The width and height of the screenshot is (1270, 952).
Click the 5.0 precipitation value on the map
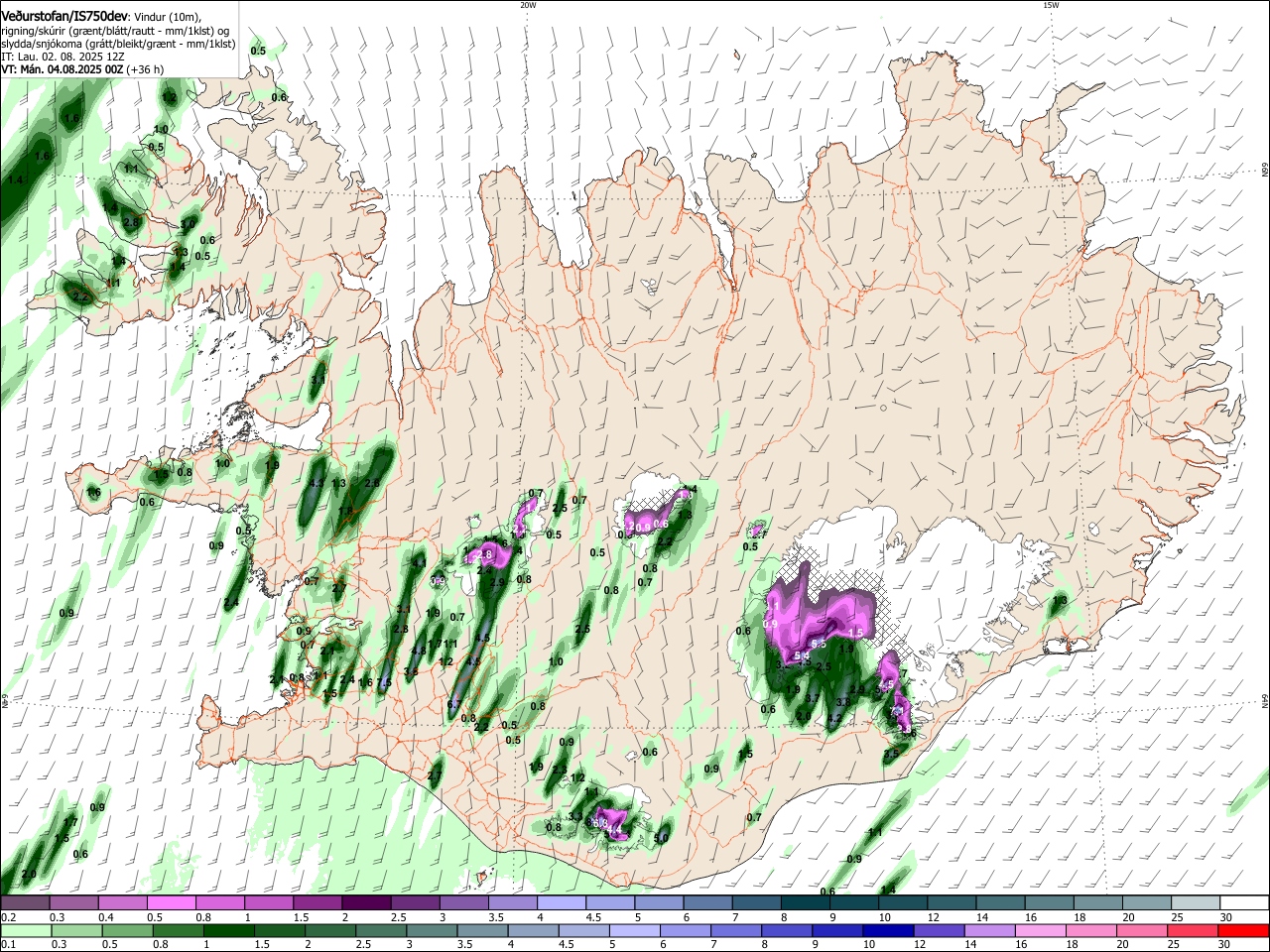[662, 838]
